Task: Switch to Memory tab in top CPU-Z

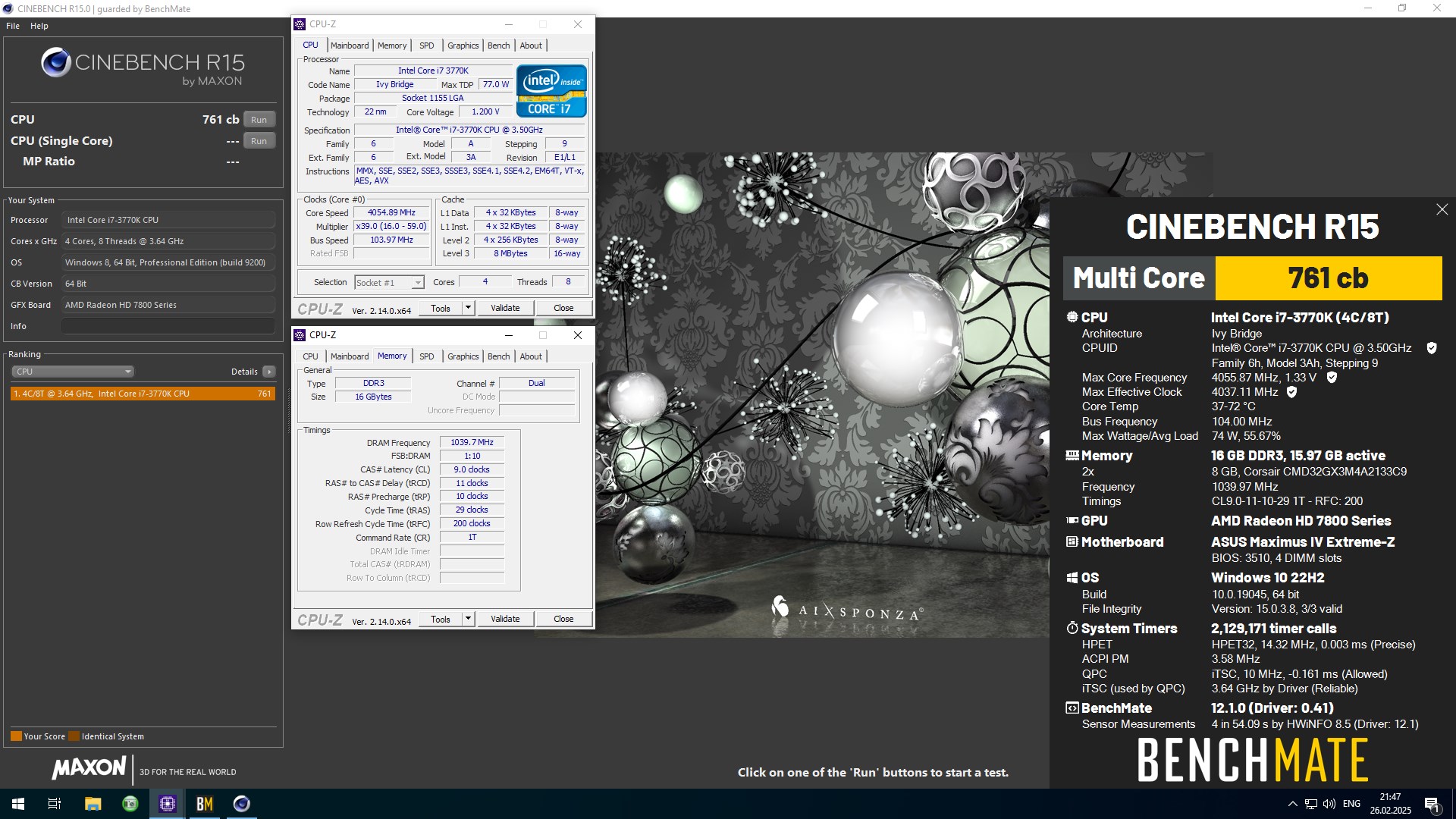Action: point(392,45)
